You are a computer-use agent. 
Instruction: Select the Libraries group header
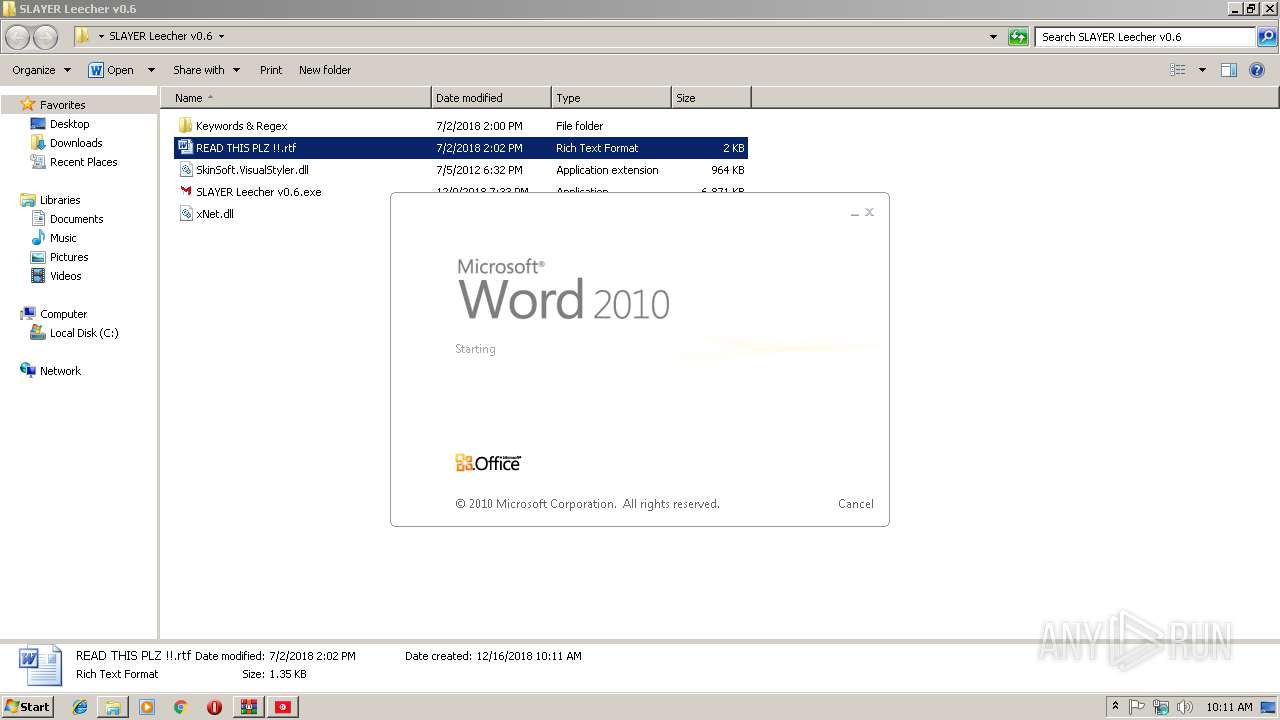[60, 200]
